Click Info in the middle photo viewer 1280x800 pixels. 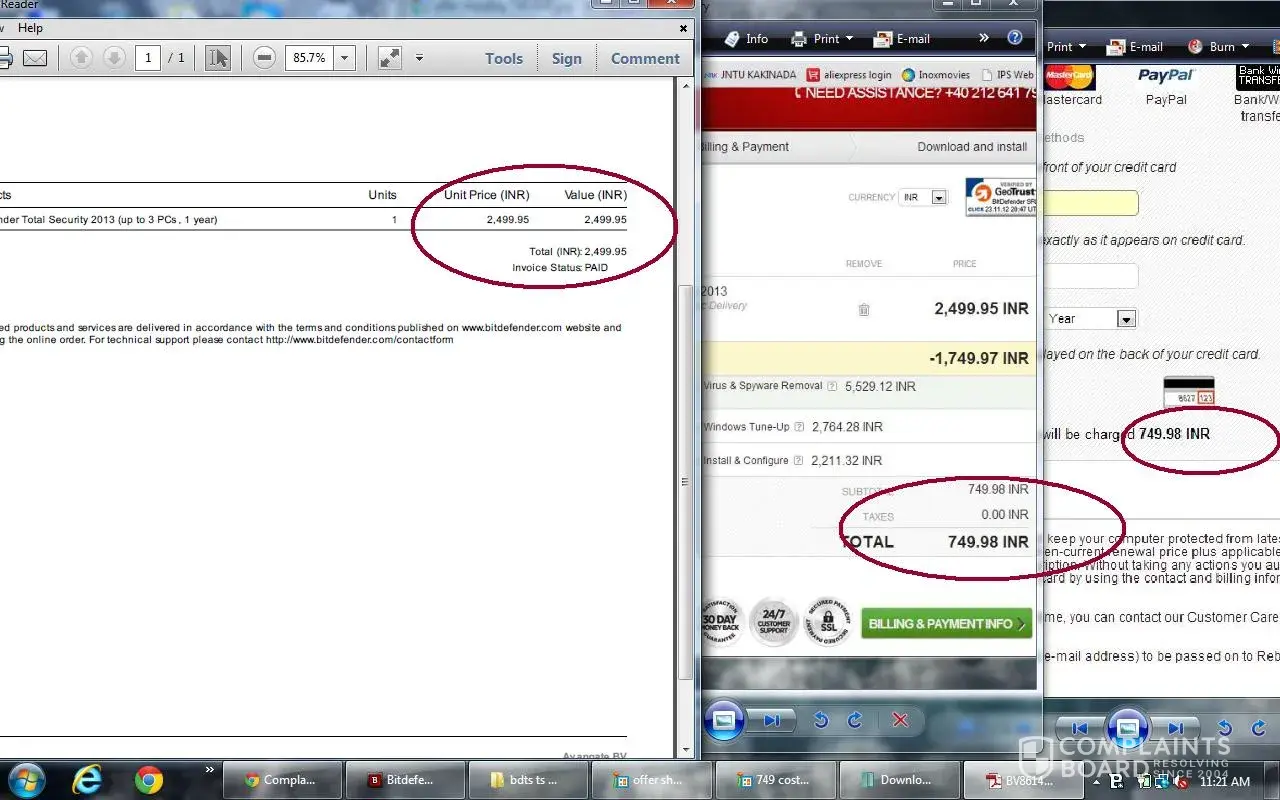tap(746, 39)
